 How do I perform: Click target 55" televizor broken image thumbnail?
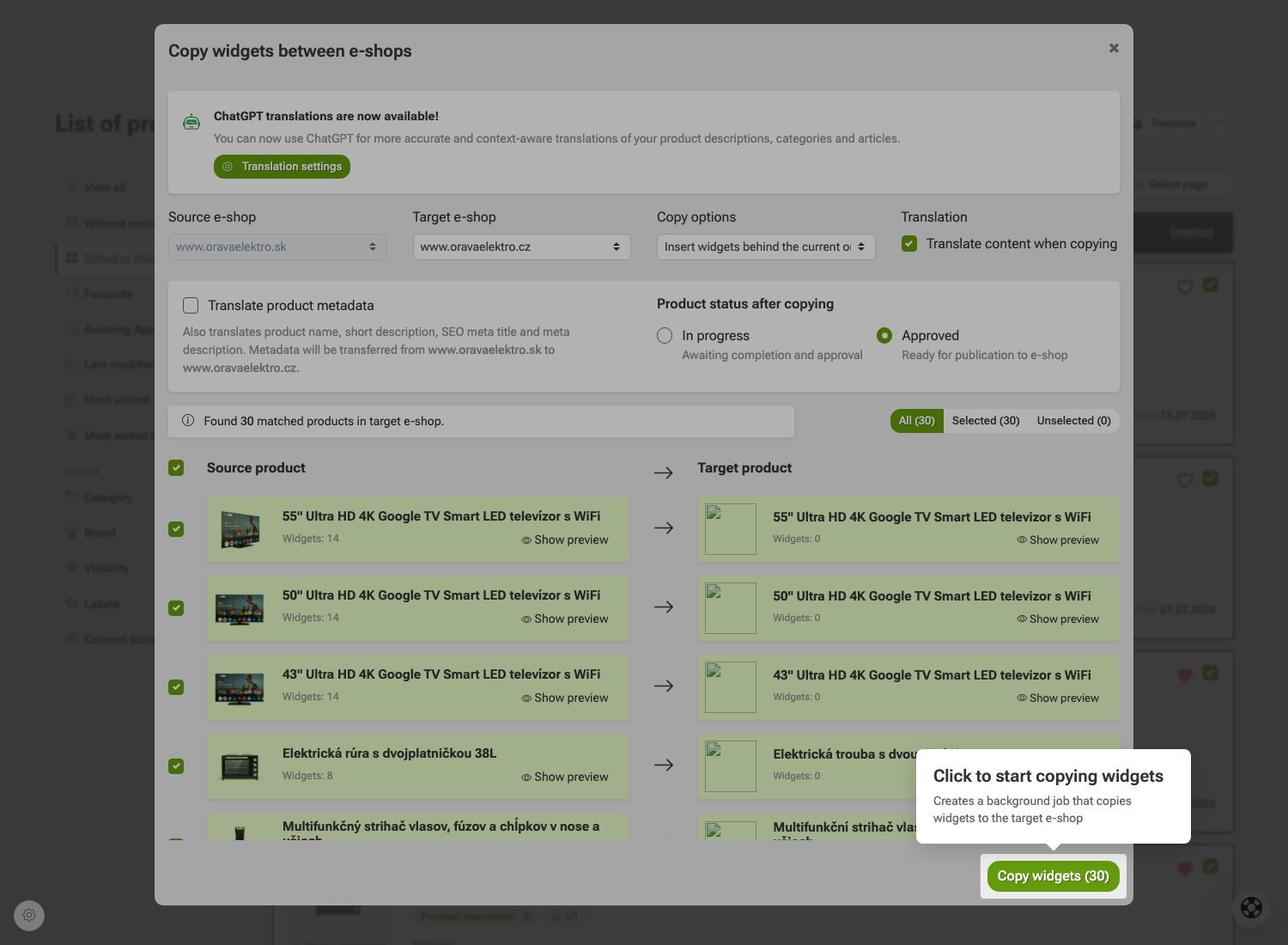pyautogui.click(x=731, y=529)
